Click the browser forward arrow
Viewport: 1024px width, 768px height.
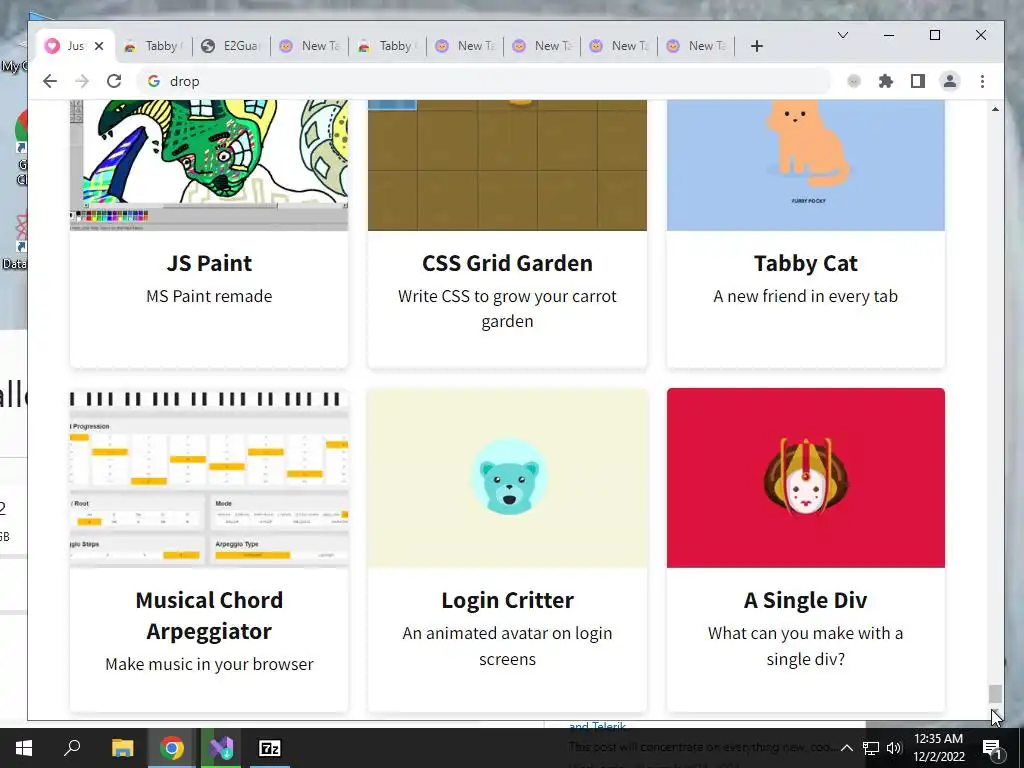point(82,81)
